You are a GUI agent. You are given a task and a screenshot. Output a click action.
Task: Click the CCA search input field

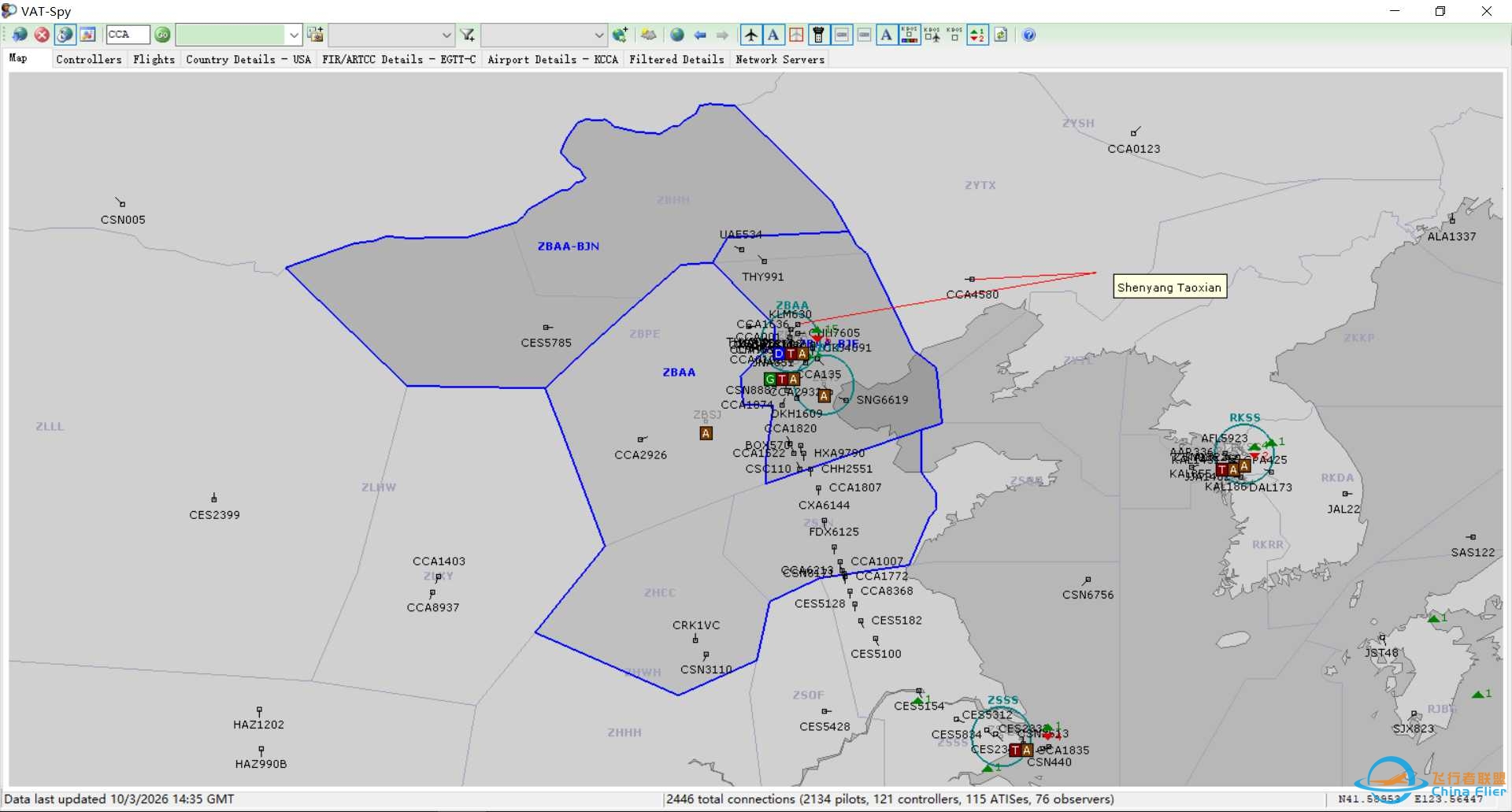point(128,35)
